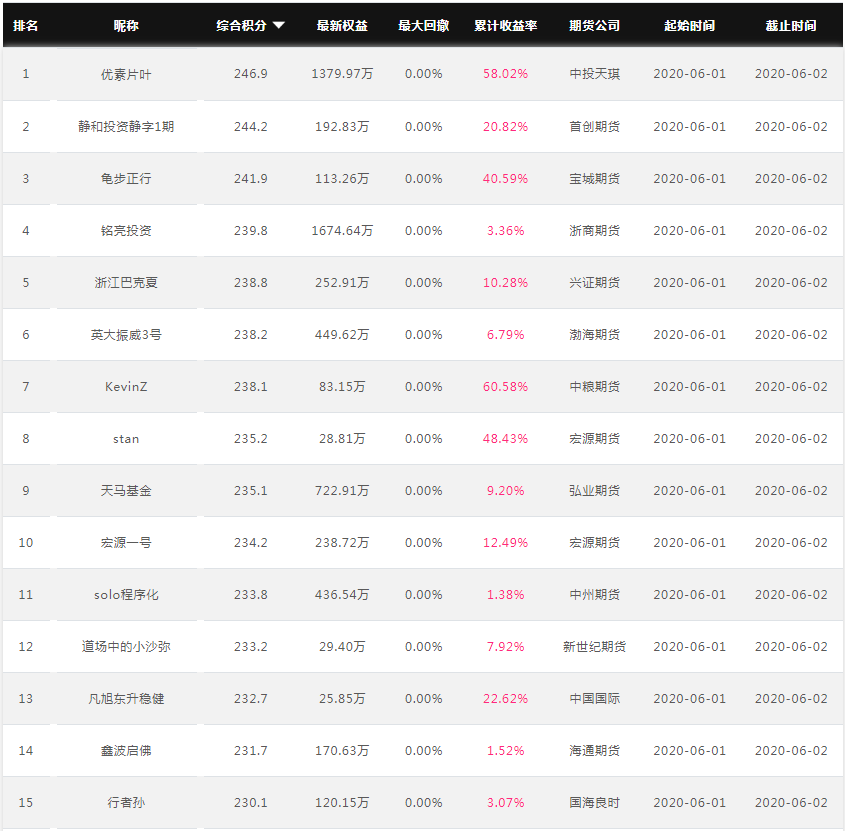This screenshot has height=831, width=845.
Task: Select the 天马基金 row
Action: [423, 490]
